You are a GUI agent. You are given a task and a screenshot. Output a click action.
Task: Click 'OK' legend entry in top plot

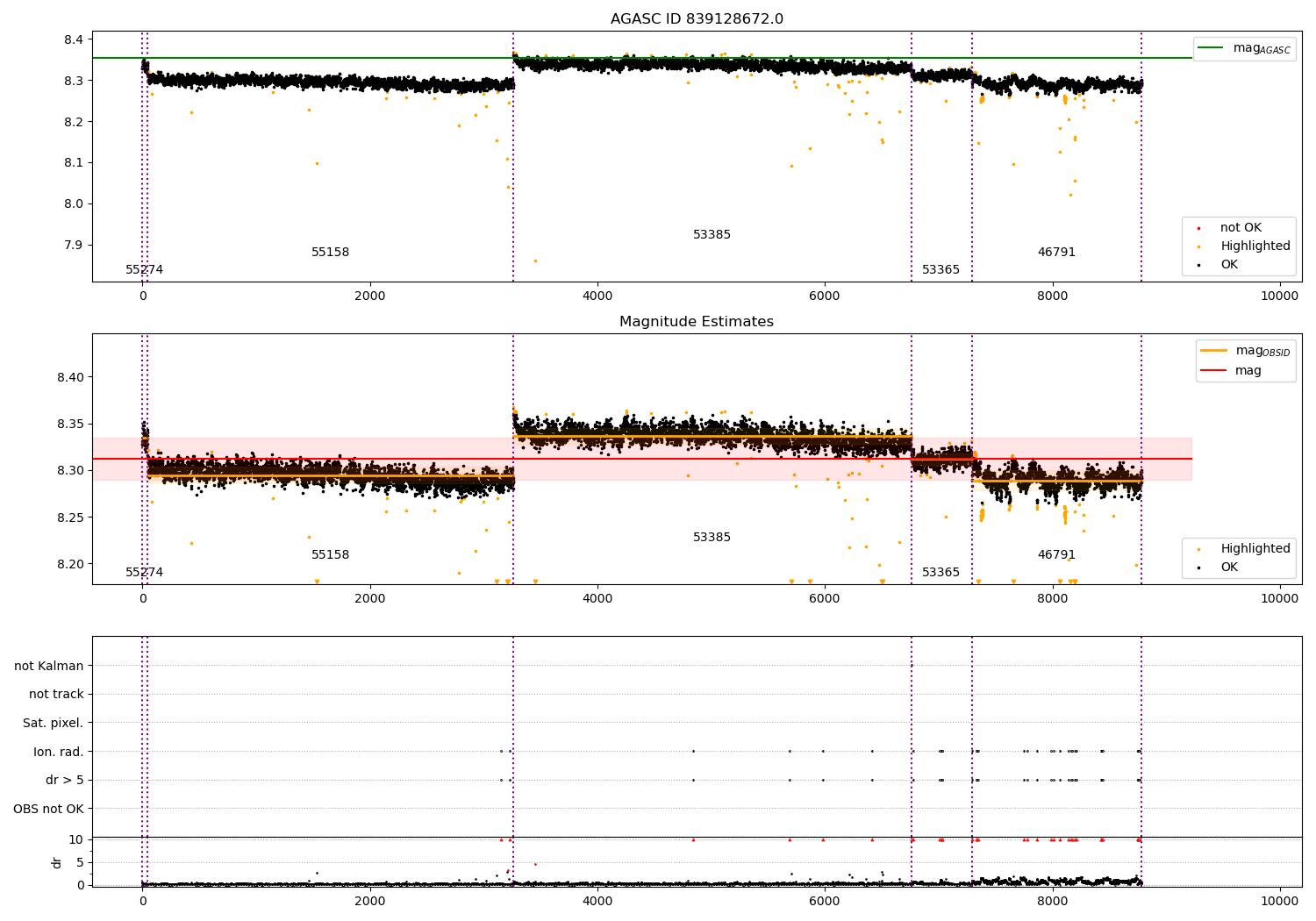coord(1219,265)
